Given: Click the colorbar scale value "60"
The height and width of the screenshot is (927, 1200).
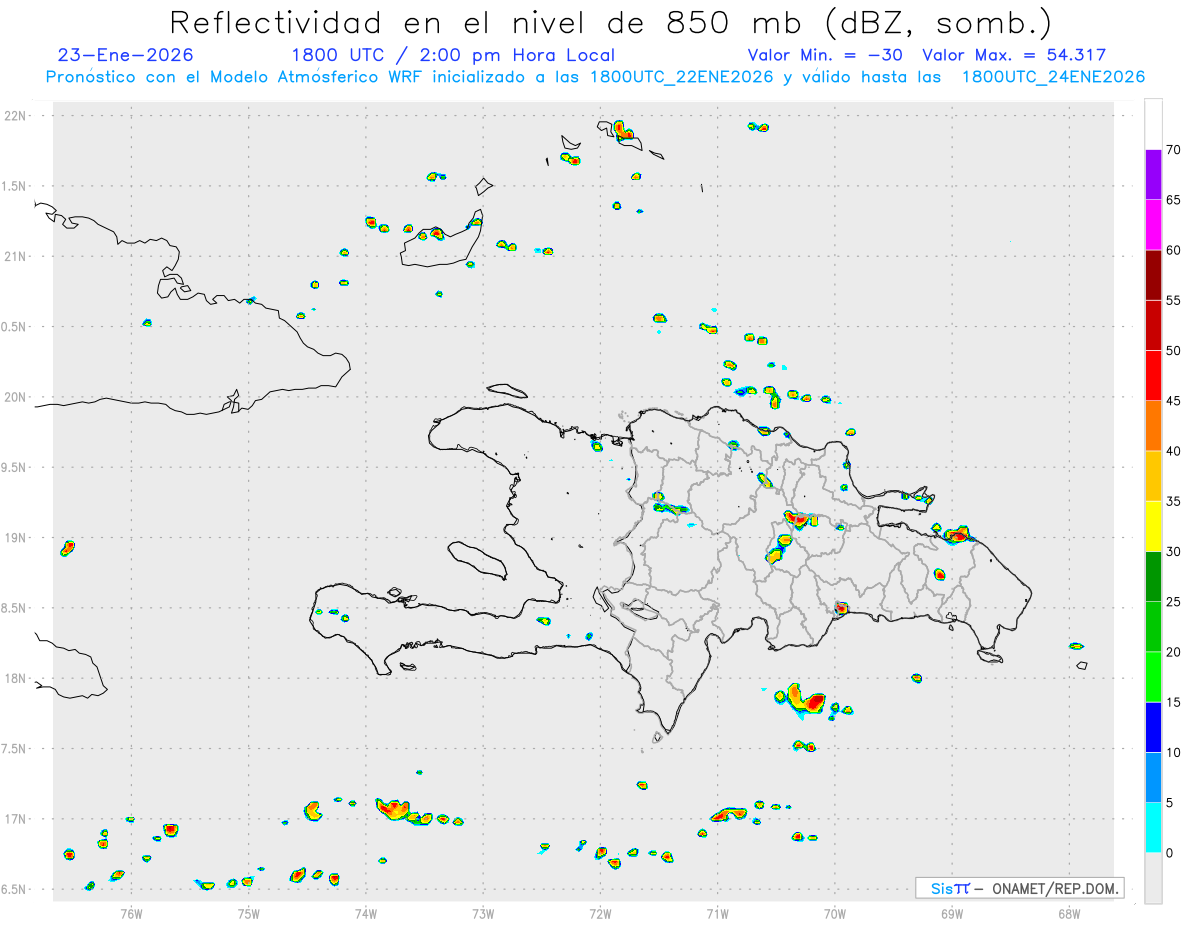Looking at the screenshot, I should (x=1173, y=250).
